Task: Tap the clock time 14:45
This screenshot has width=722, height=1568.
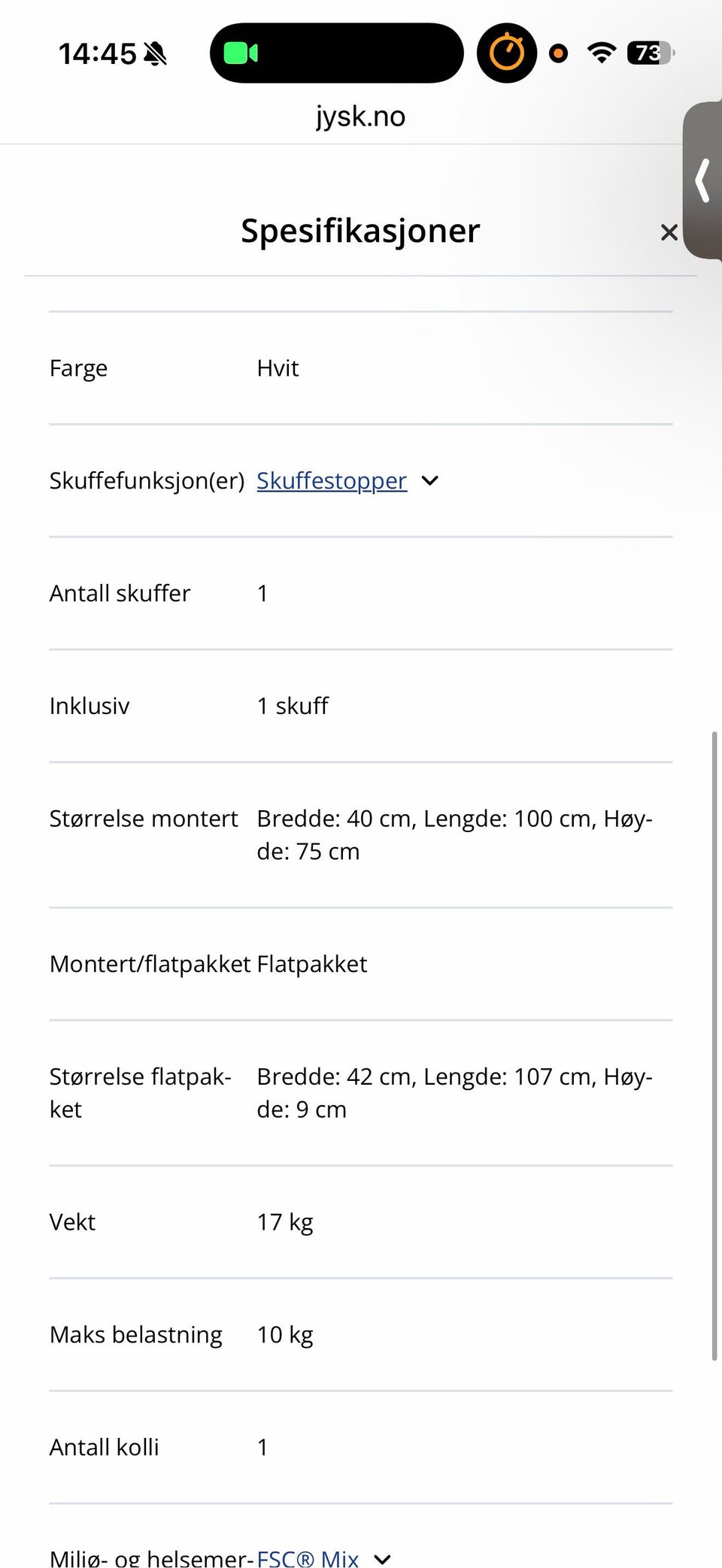Action: pos(98,54)
